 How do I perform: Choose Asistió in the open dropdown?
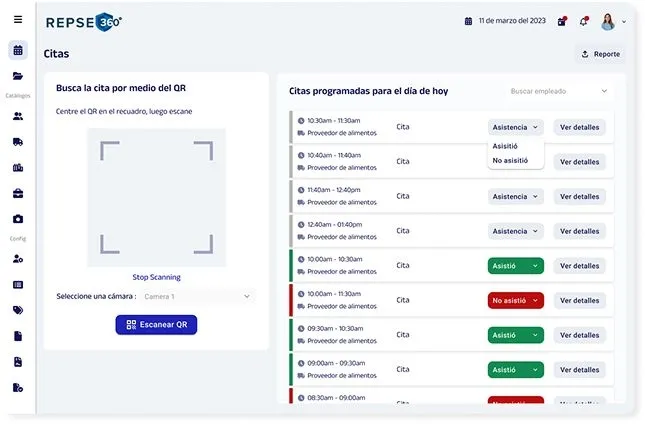[x=505, y=146]
